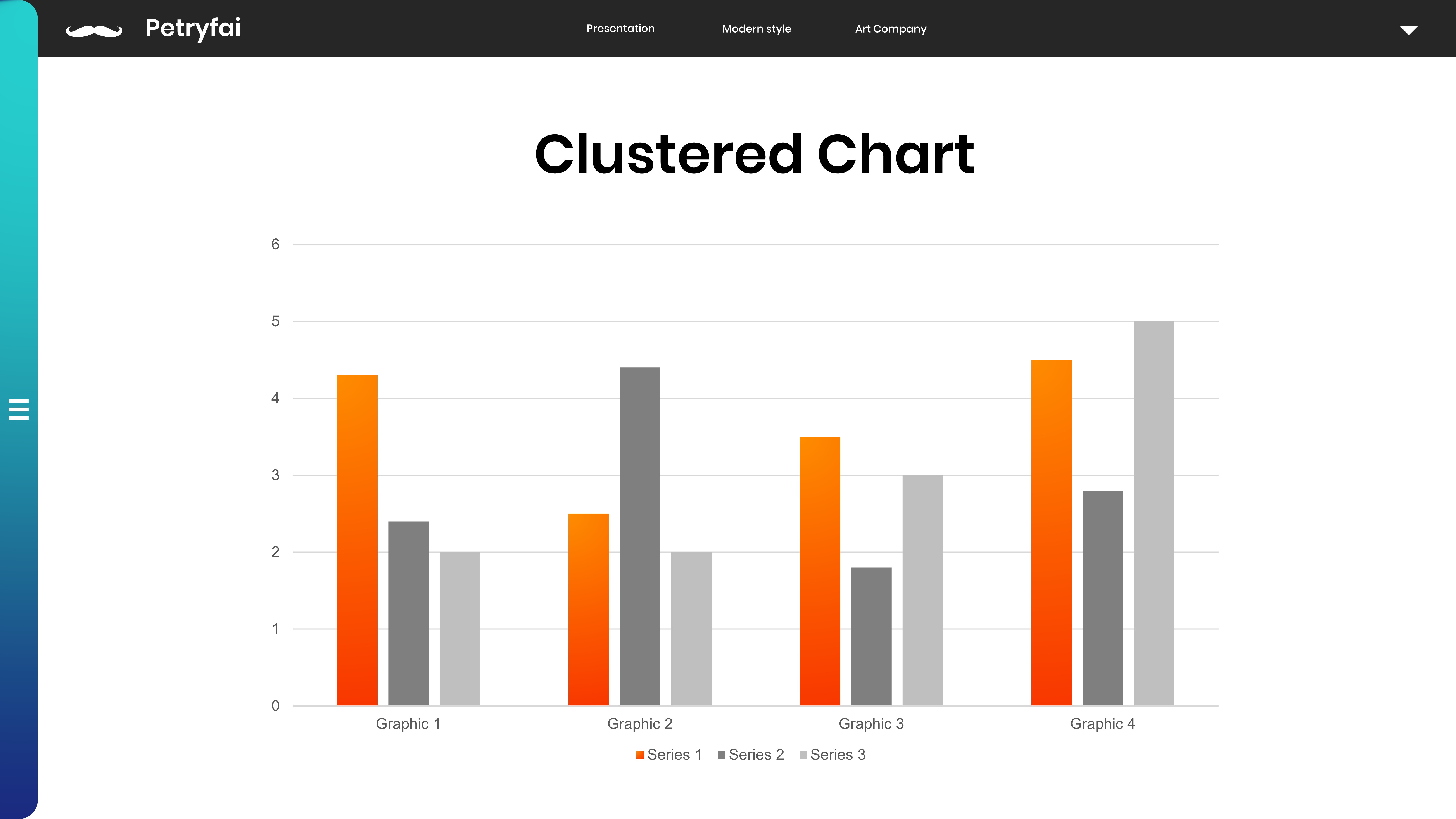This screenshot has height=819, width=1456.
Task: Click the Petryfai brand name
Action: point(193,28)
